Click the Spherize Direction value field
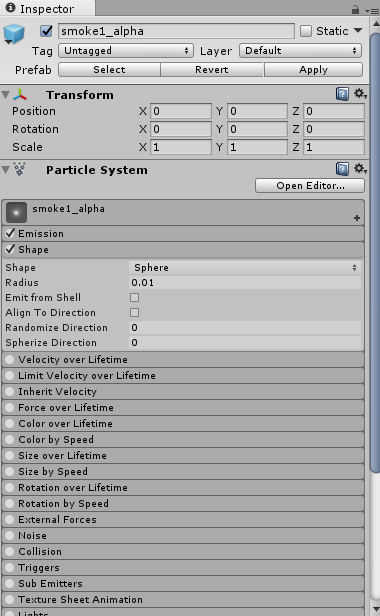Image resolution: width=380 pixels, height=616 pixels. tap(244, 343)
